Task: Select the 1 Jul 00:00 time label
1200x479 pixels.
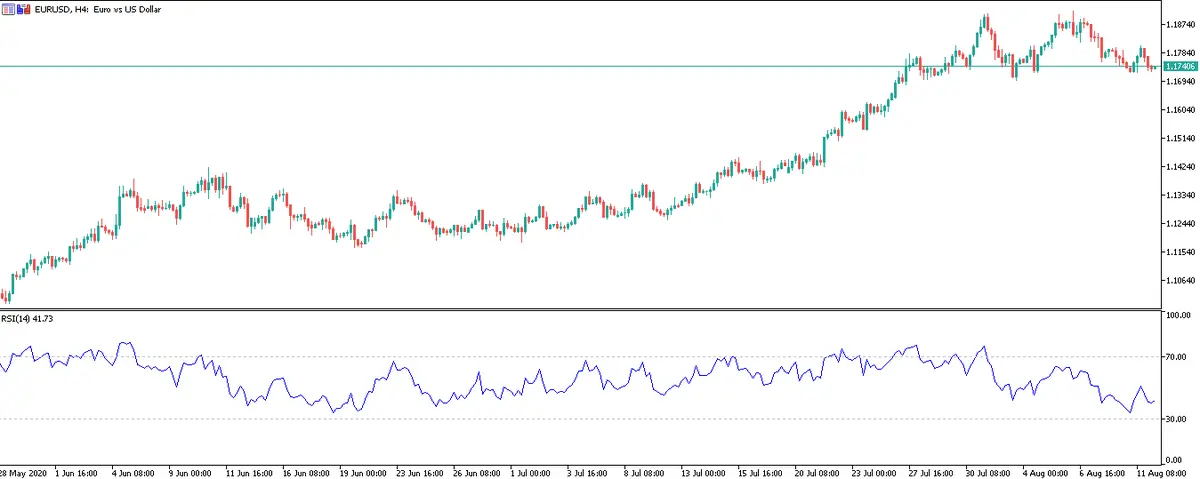Action: point(529,471)
